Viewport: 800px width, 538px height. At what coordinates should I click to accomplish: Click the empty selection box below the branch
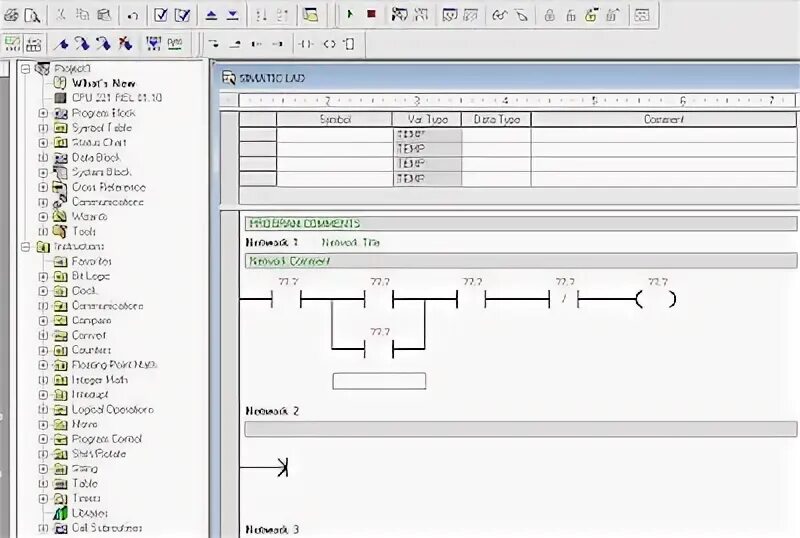point(379,381)
